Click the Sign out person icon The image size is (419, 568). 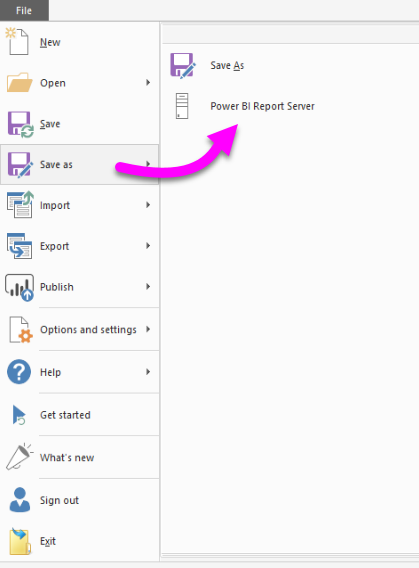click(x=20, y=500)
